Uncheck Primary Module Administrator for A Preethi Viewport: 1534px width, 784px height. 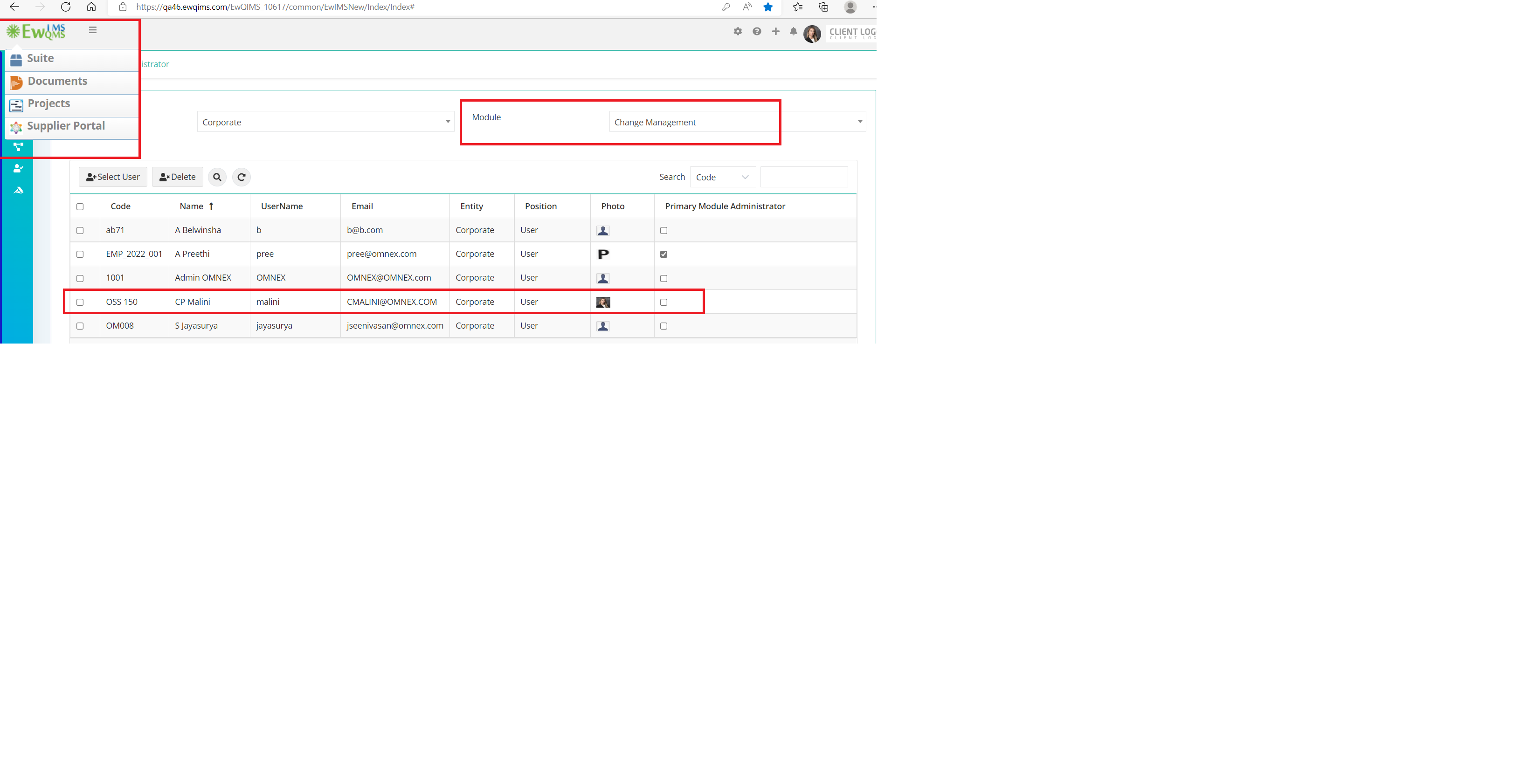tap(663, 254)
